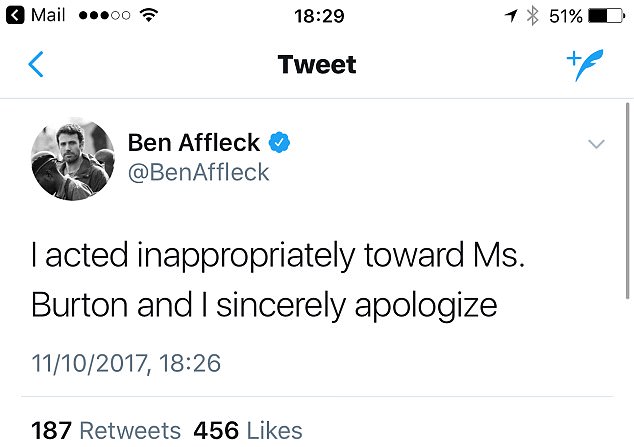634x447 pixels.
Task: Tap Ben Affleck's profile photo
Action: pyautogui.click(x=72, y=157)
